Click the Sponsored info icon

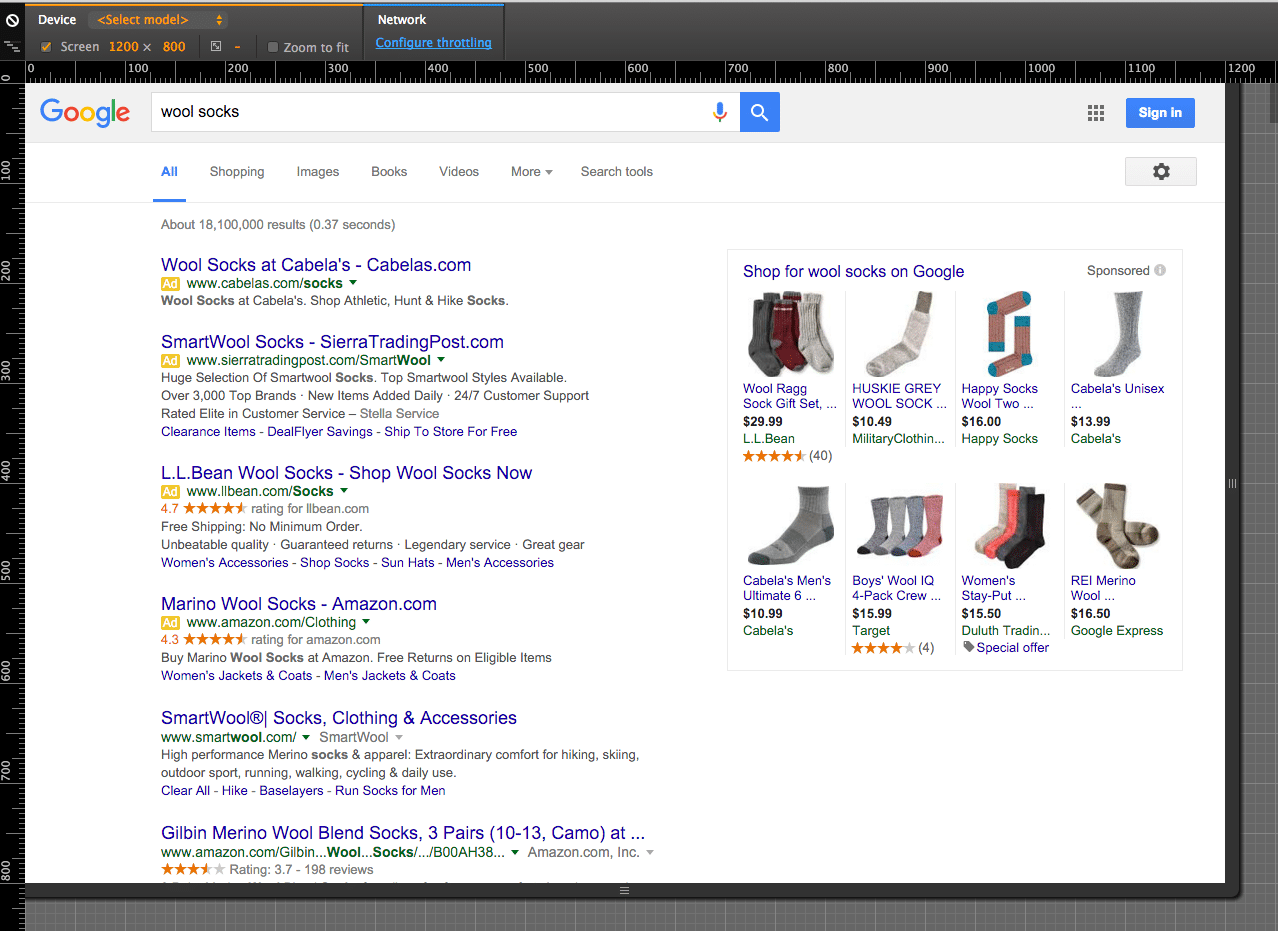coord(1160,270)
